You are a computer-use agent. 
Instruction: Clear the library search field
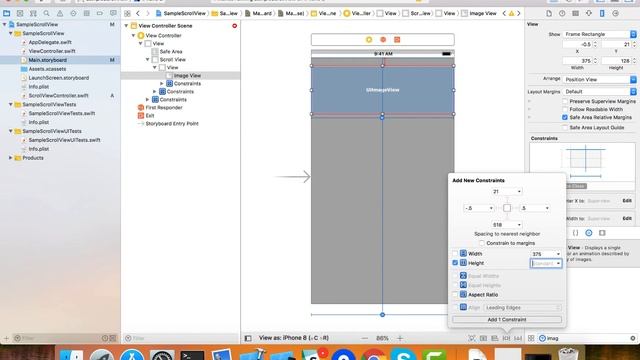[633, 338]
